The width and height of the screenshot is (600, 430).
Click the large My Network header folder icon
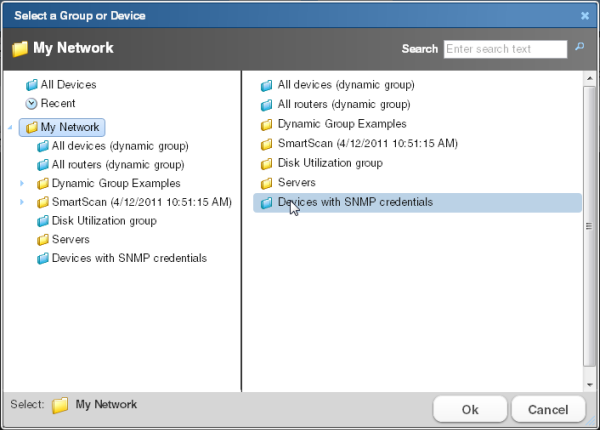pyautogui.click(x=20, y=49)
